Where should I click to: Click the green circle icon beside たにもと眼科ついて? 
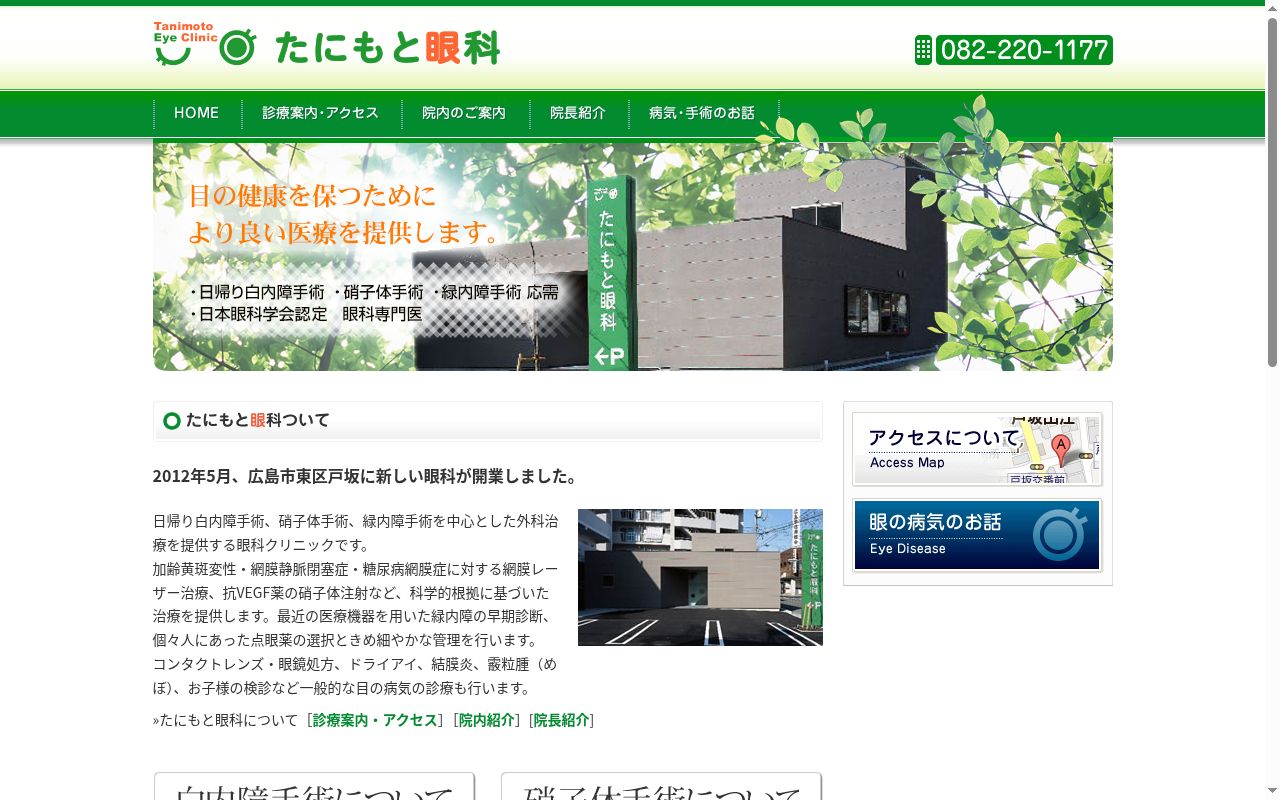[x=171, y=421]
